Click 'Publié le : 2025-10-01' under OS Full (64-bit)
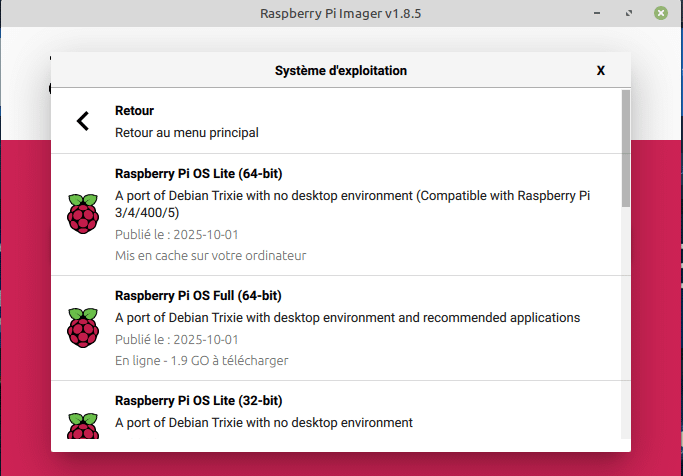683x476 pixels. click(x=176, y=340)
